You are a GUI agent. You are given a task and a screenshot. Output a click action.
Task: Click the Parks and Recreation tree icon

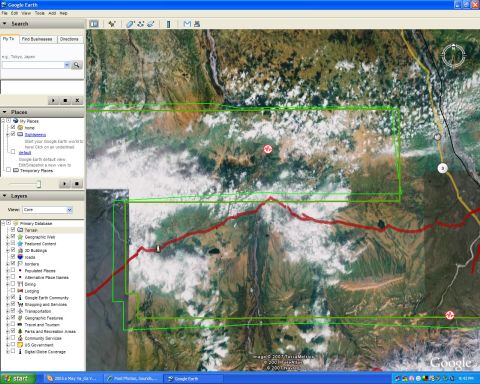pos(20,331)
